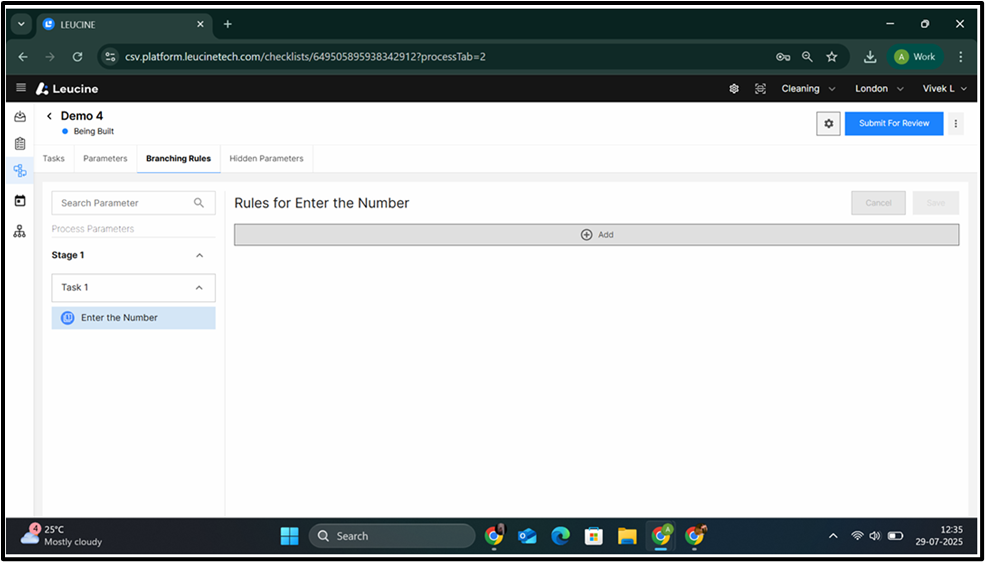
Task: Click the calendar icon in left sidebar
Action: click(x=20, y=201)
